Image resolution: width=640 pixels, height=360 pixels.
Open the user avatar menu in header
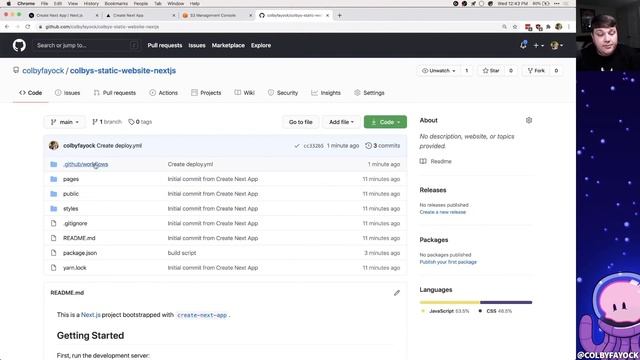(x=557, y=46)
